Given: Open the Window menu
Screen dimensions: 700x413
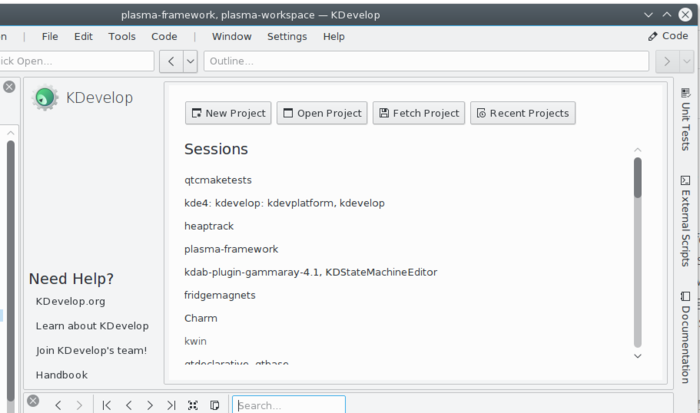Looking at the screenshot, I should [x=231, y=37].
